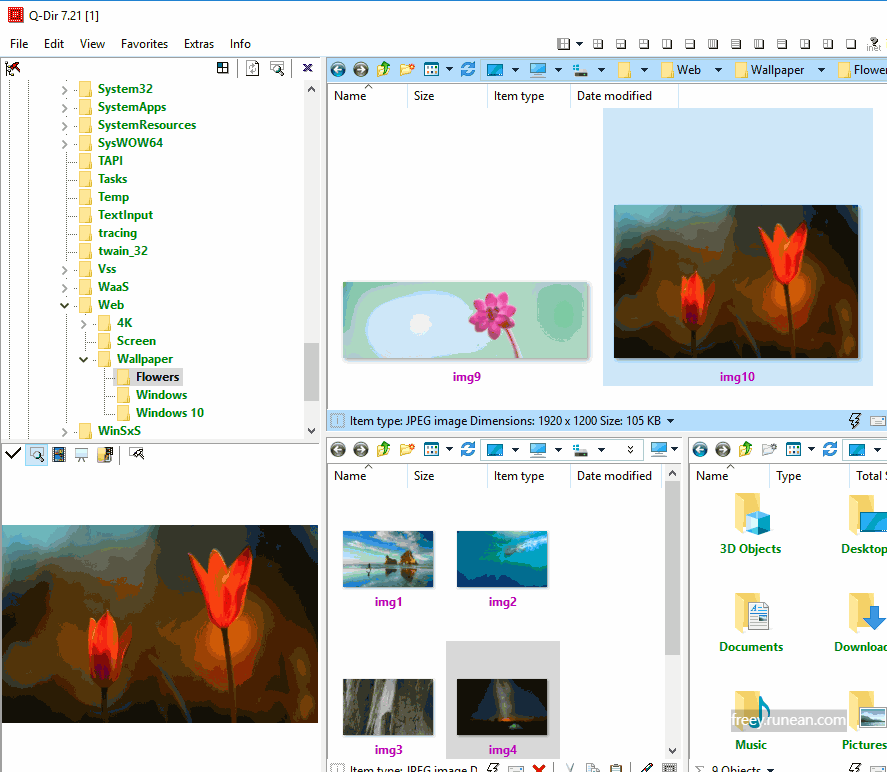This screenshot has width=887, height=772.
Task: Collapse the Web folder in tree
Action: point(64,305)
